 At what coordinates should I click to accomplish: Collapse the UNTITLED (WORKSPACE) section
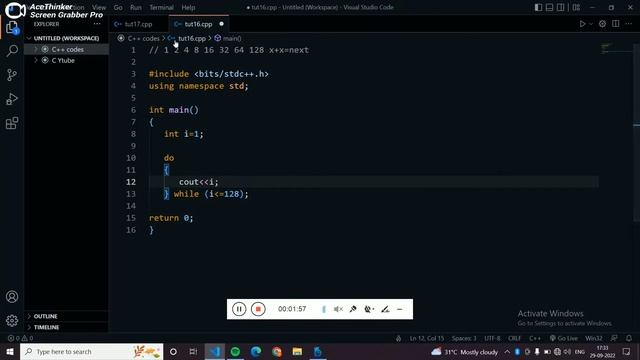click(x=67, y=38)
